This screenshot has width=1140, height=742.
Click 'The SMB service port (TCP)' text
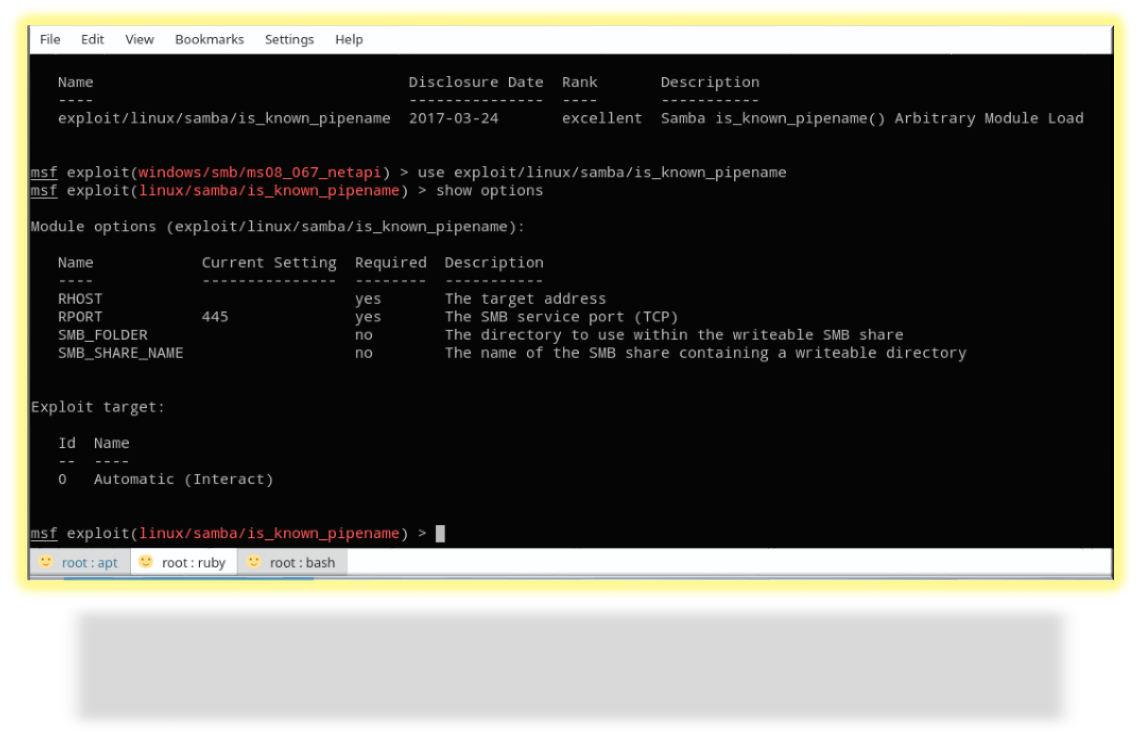click(561, 317)
